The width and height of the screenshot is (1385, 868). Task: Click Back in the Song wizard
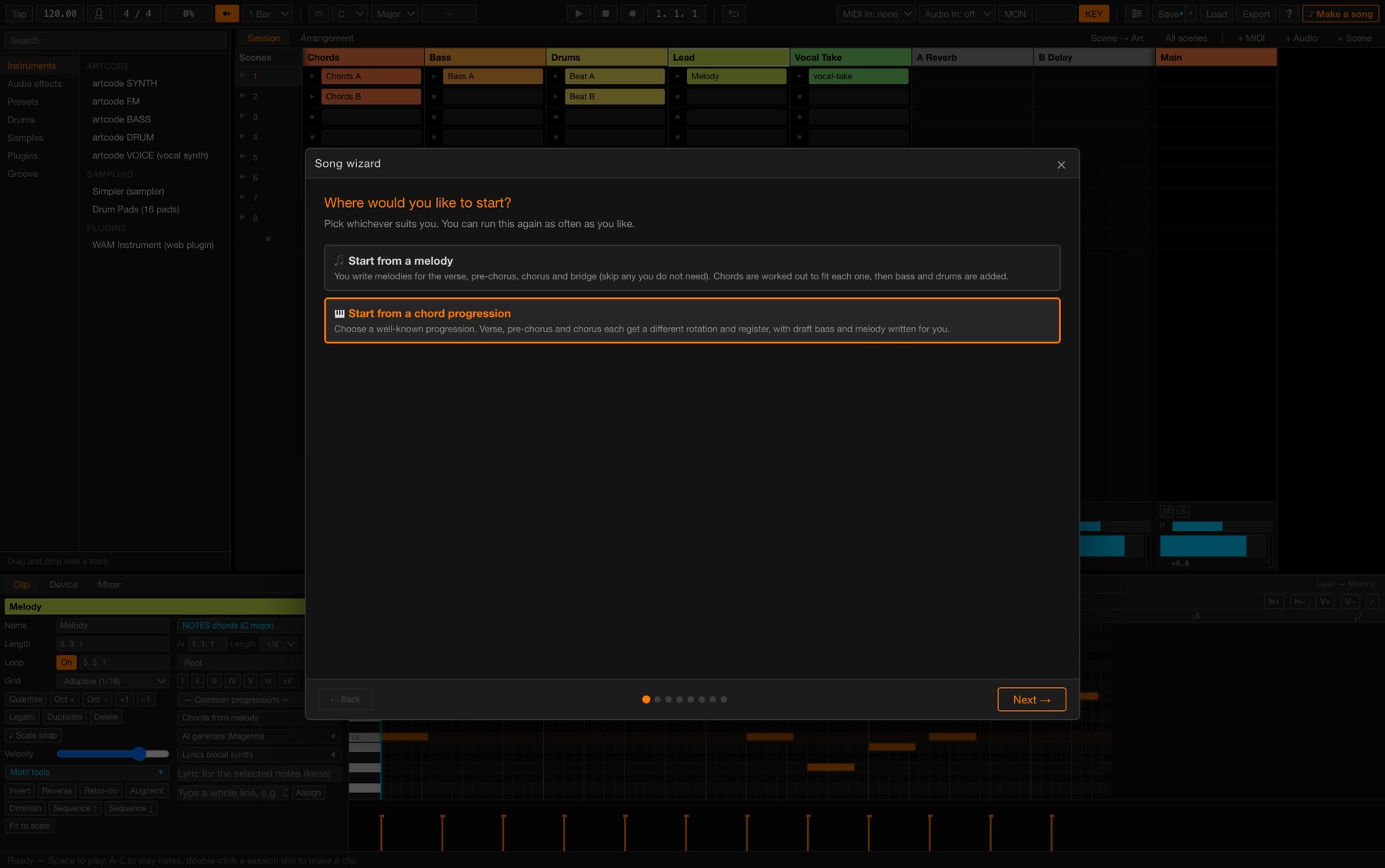click(x=345, y=699)
